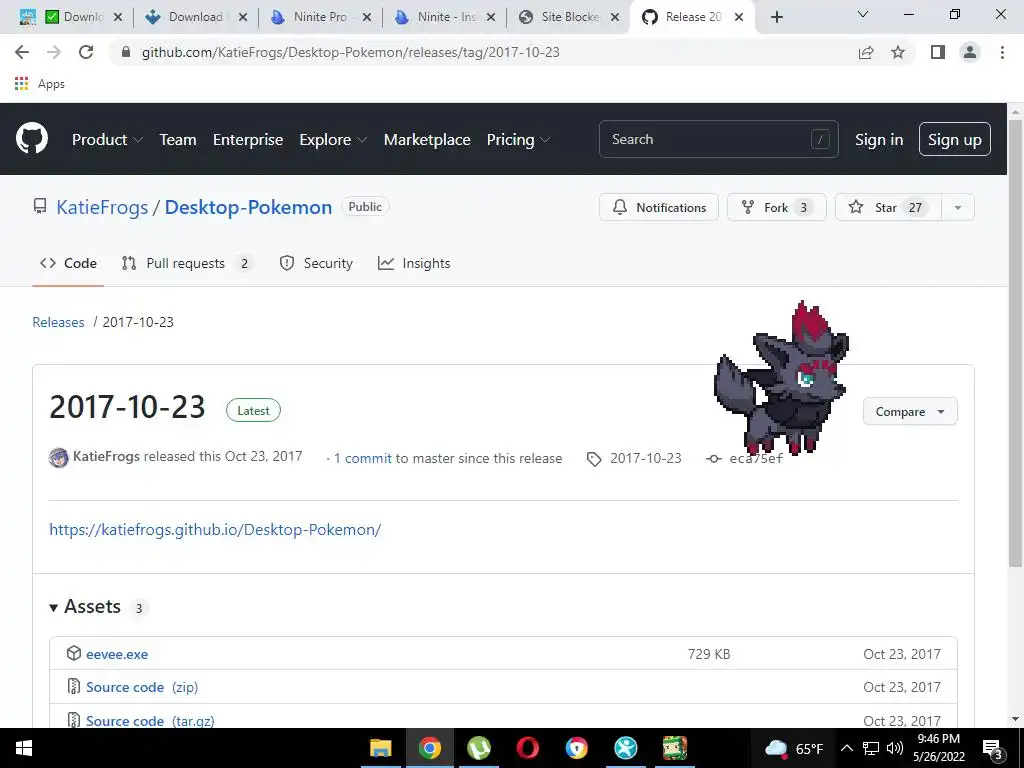Open the Pricing dropdown menu

pyautogui.click(x=519, y=139)
